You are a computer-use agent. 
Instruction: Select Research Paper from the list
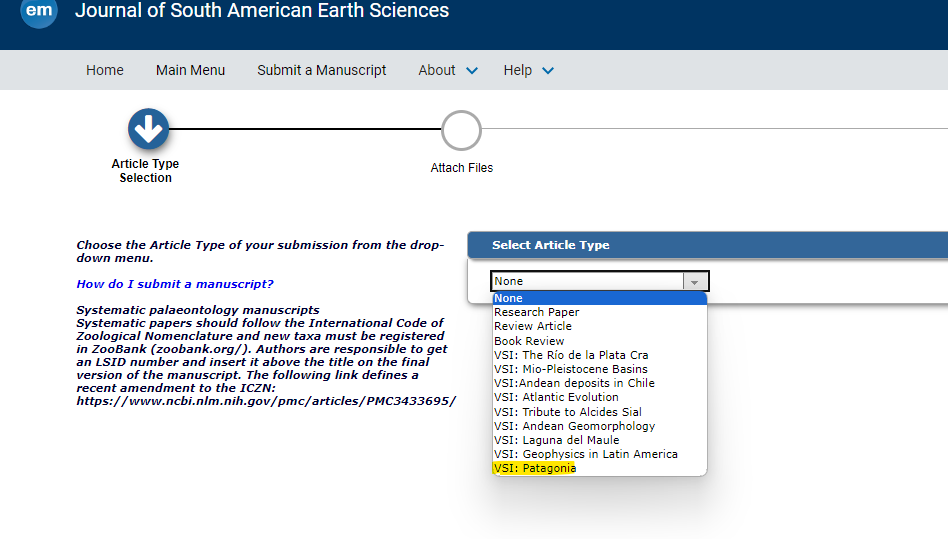[599, 312]
